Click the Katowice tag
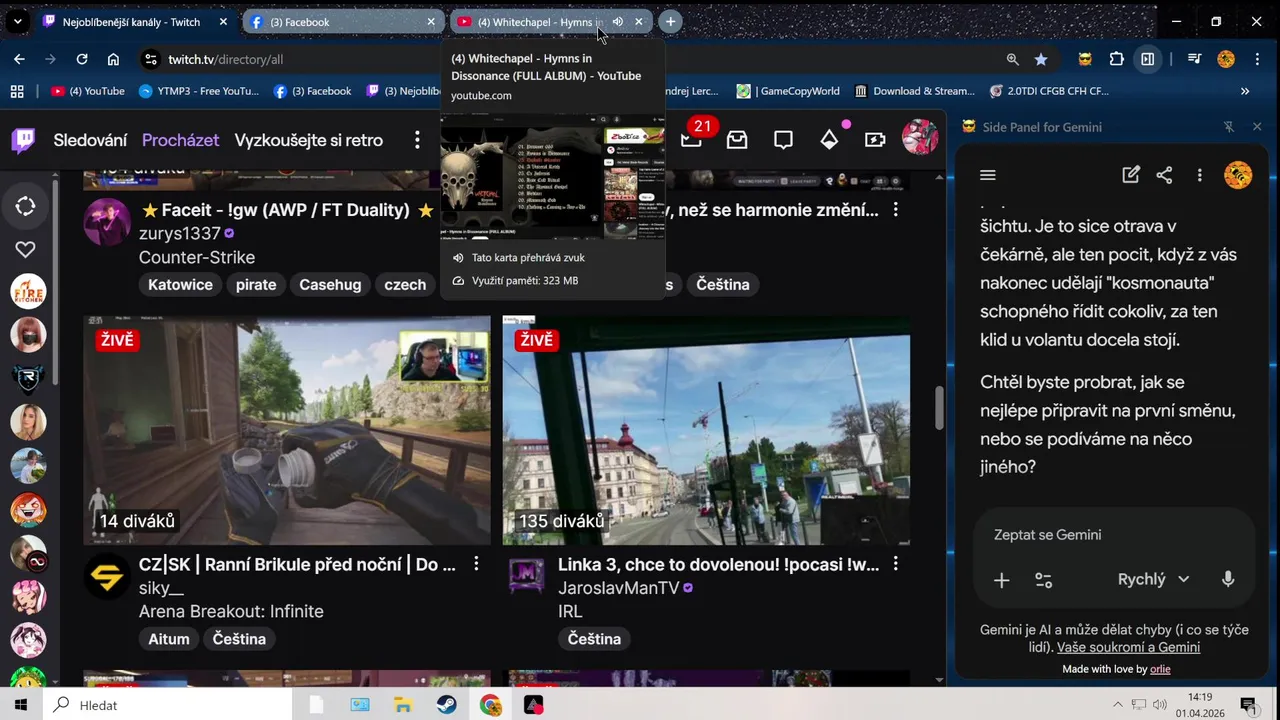 click(180, 285)
